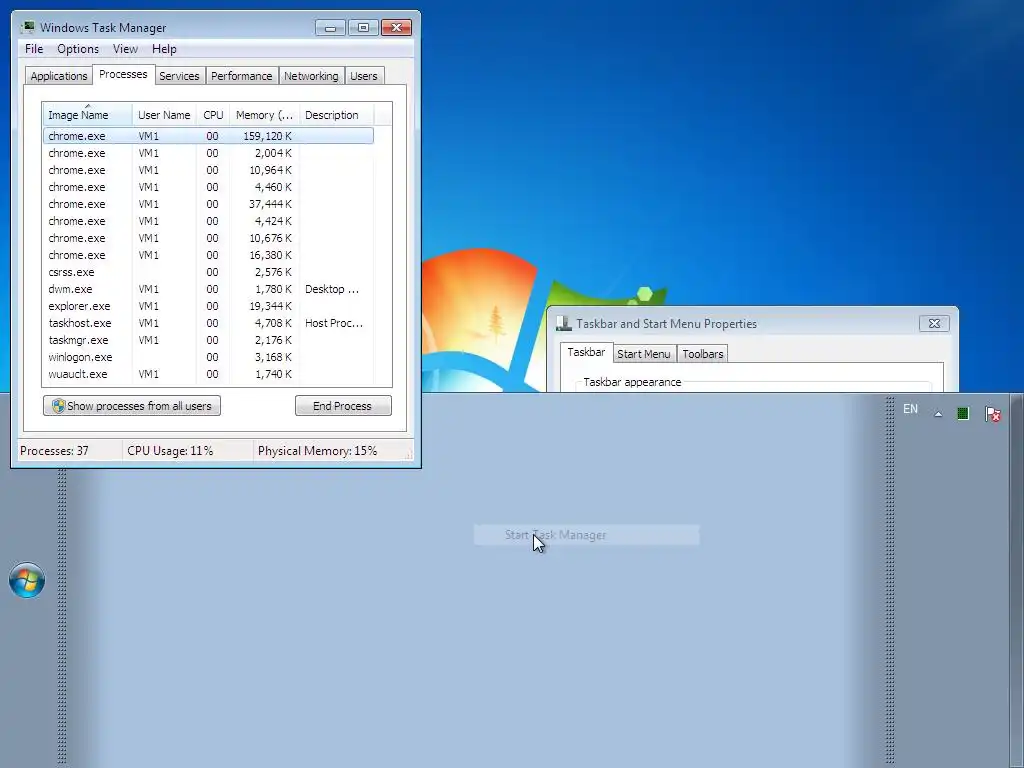Open the Toolbars tab in Properties
The height and width of the screenshot is (768, 1024).
pyautogui.click(x=703, y=354)
